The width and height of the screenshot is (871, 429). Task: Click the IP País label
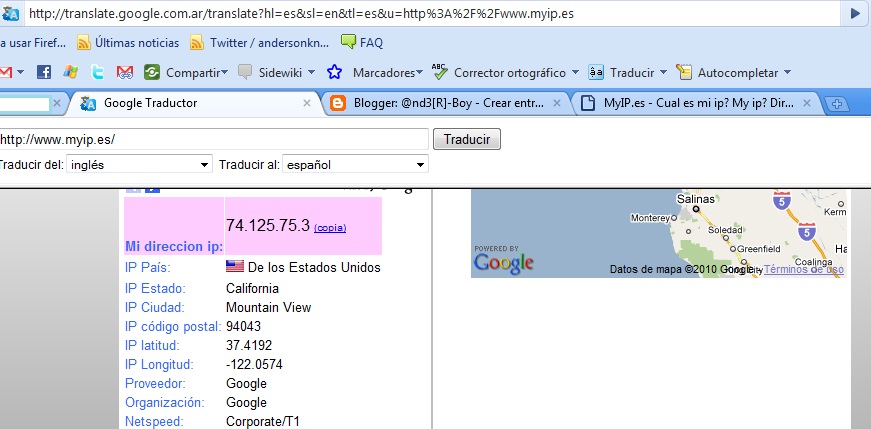[148, 267]
